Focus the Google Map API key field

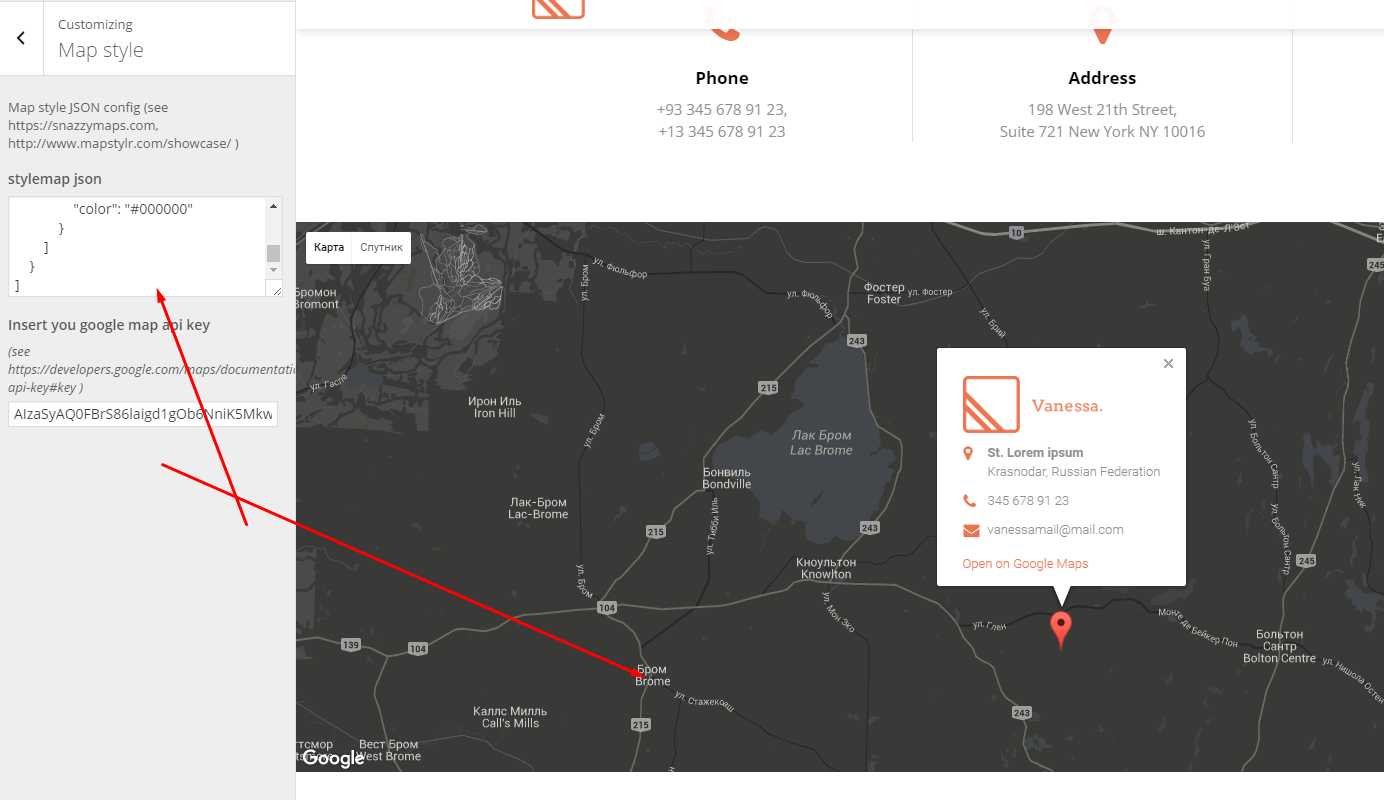point(143,414)
